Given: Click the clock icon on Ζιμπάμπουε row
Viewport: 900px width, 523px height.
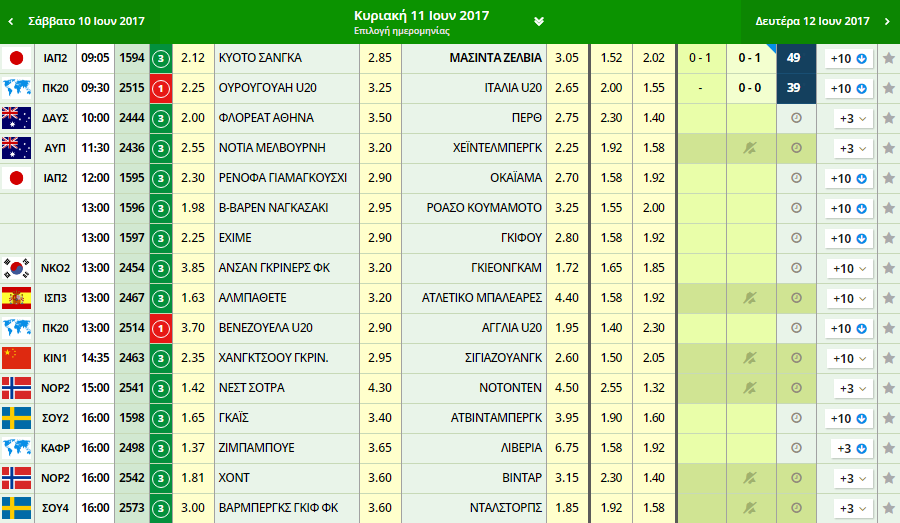Looking at the screenshot, I should pyautogui.click(x=796, y=448).
